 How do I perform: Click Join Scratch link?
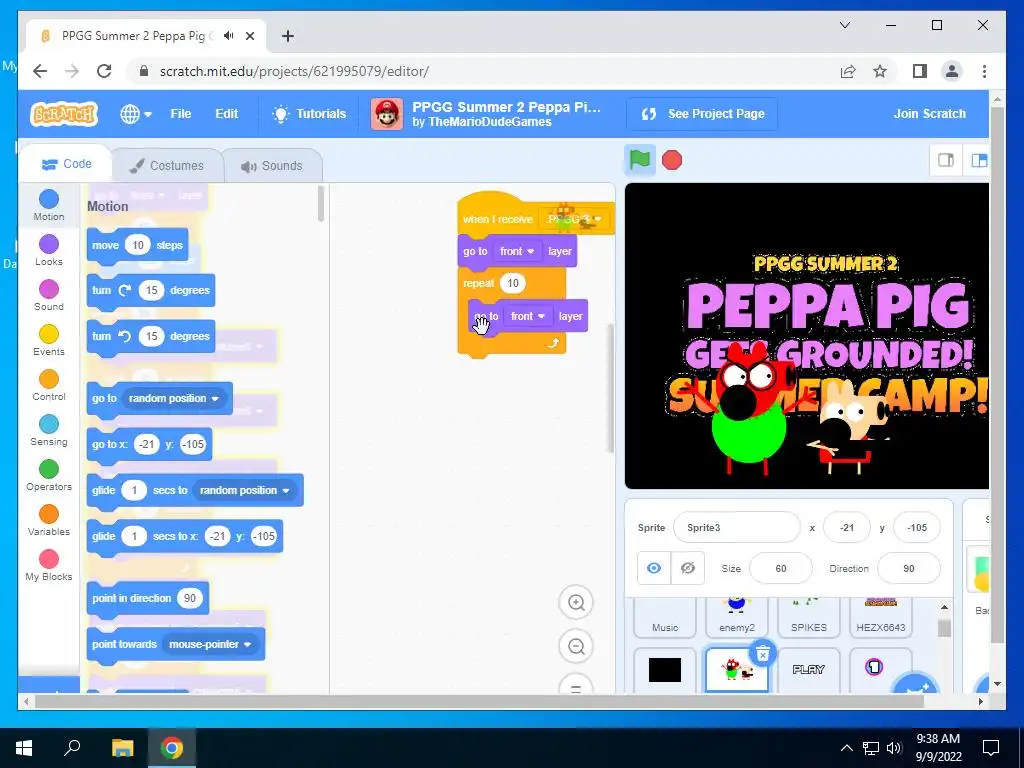pyautogui.click(x=929, y=114)
